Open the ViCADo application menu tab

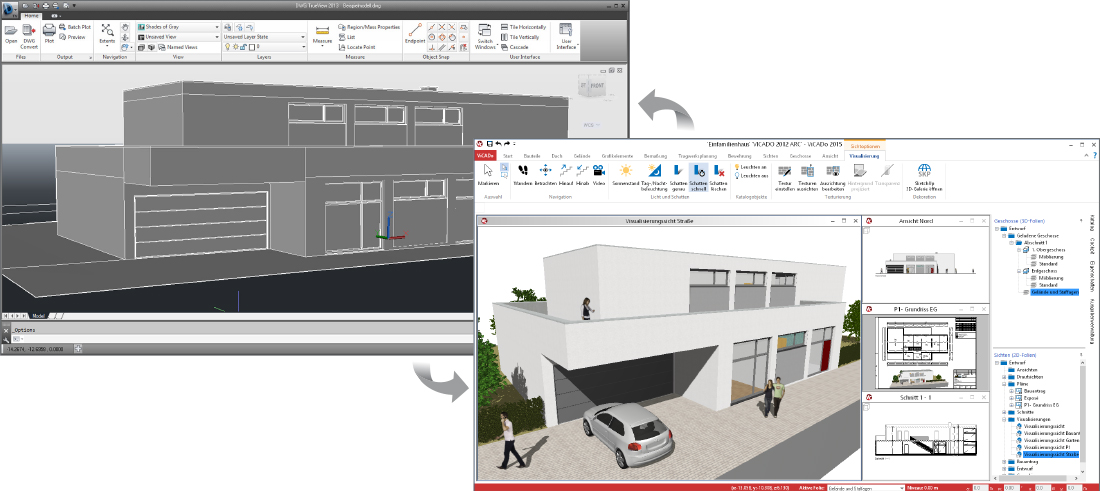485,156
